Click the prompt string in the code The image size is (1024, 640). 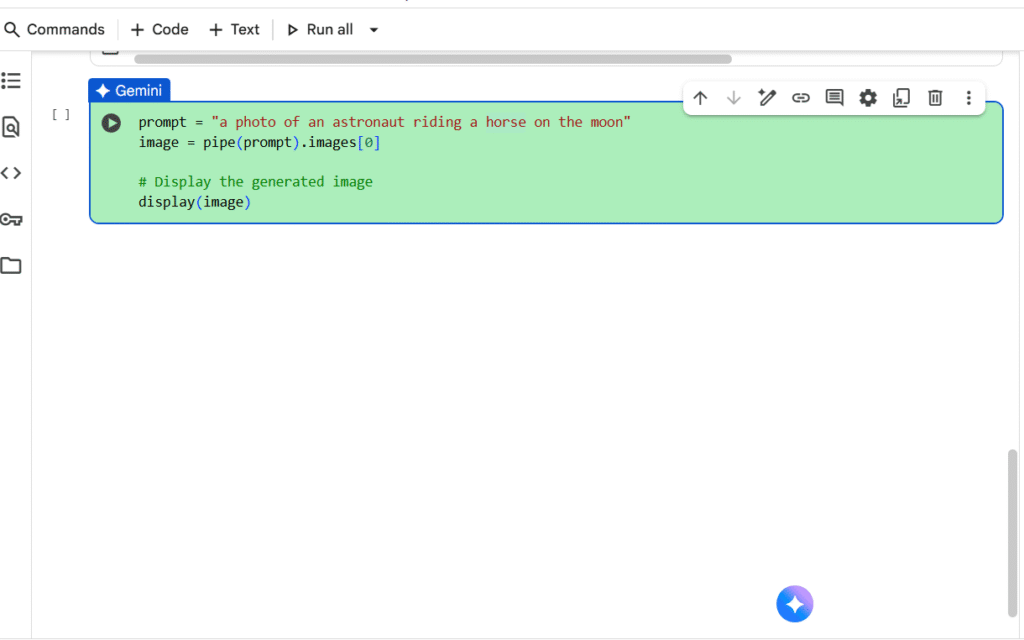[421, 122]
